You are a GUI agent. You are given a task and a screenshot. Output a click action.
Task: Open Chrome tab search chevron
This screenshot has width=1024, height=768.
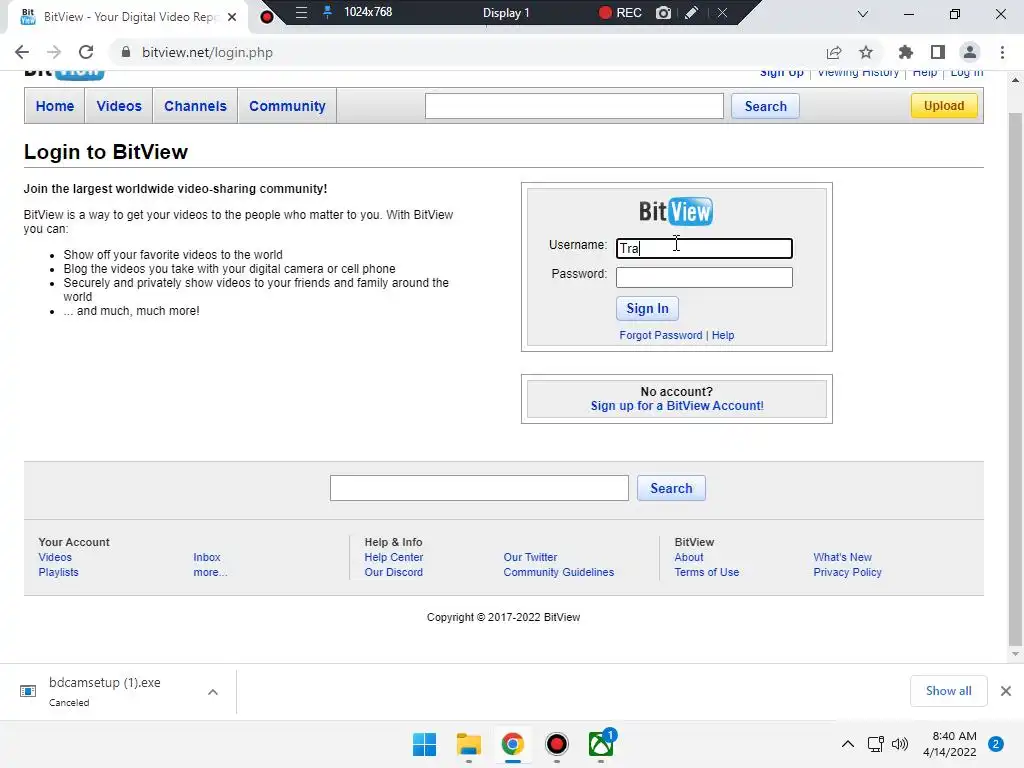point(863,14)
